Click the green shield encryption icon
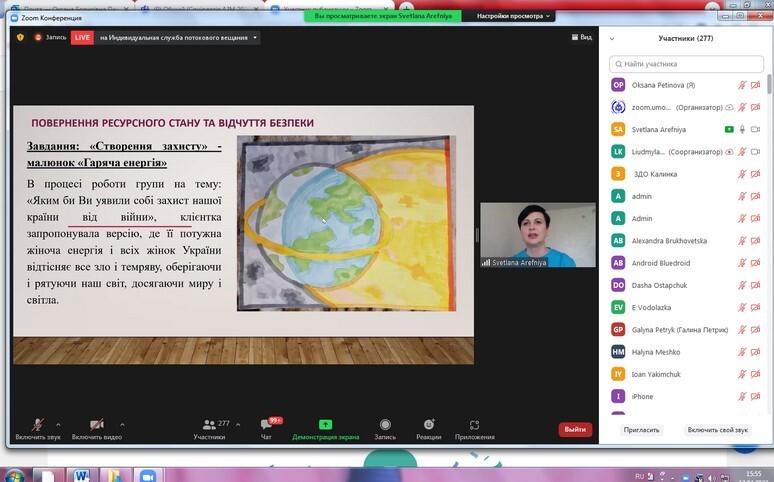This screenshot has height=482, width=774. tap(19, 37)
